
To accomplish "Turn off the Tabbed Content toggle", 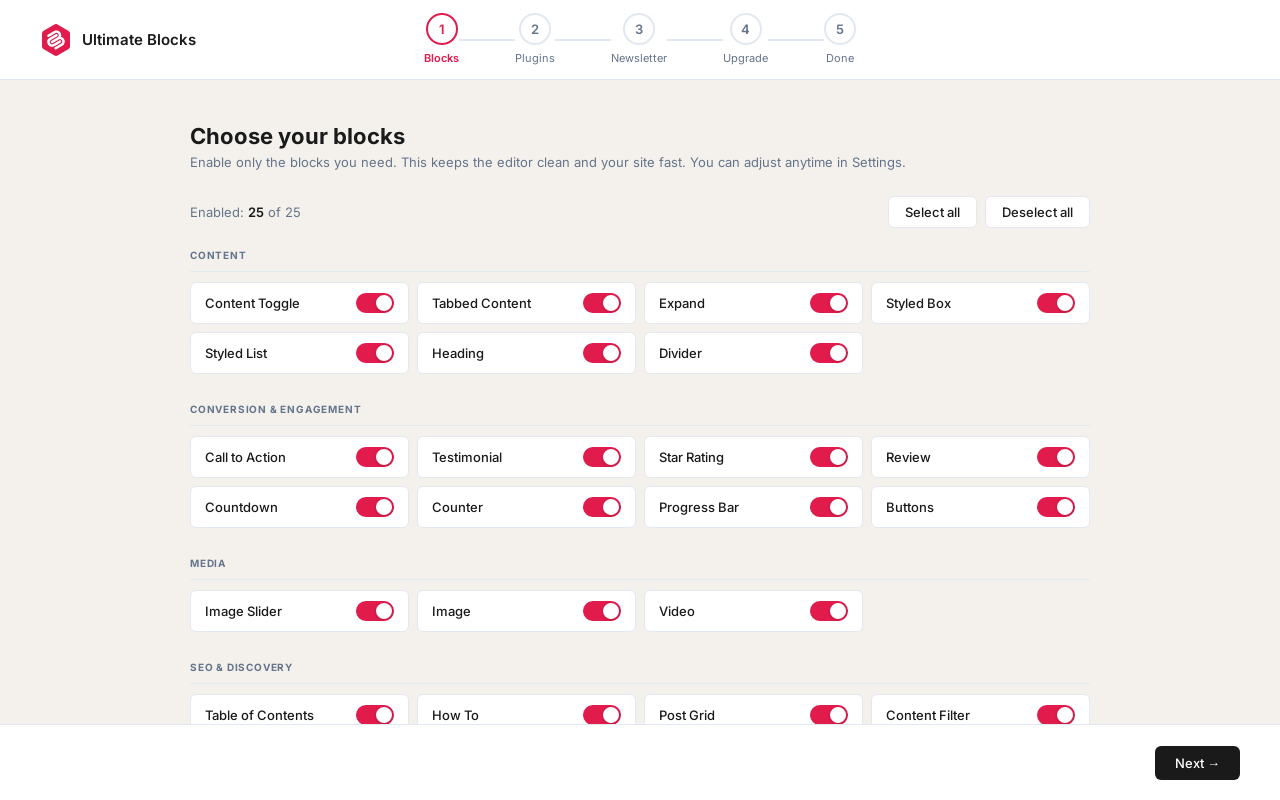I will pos(602,303).
